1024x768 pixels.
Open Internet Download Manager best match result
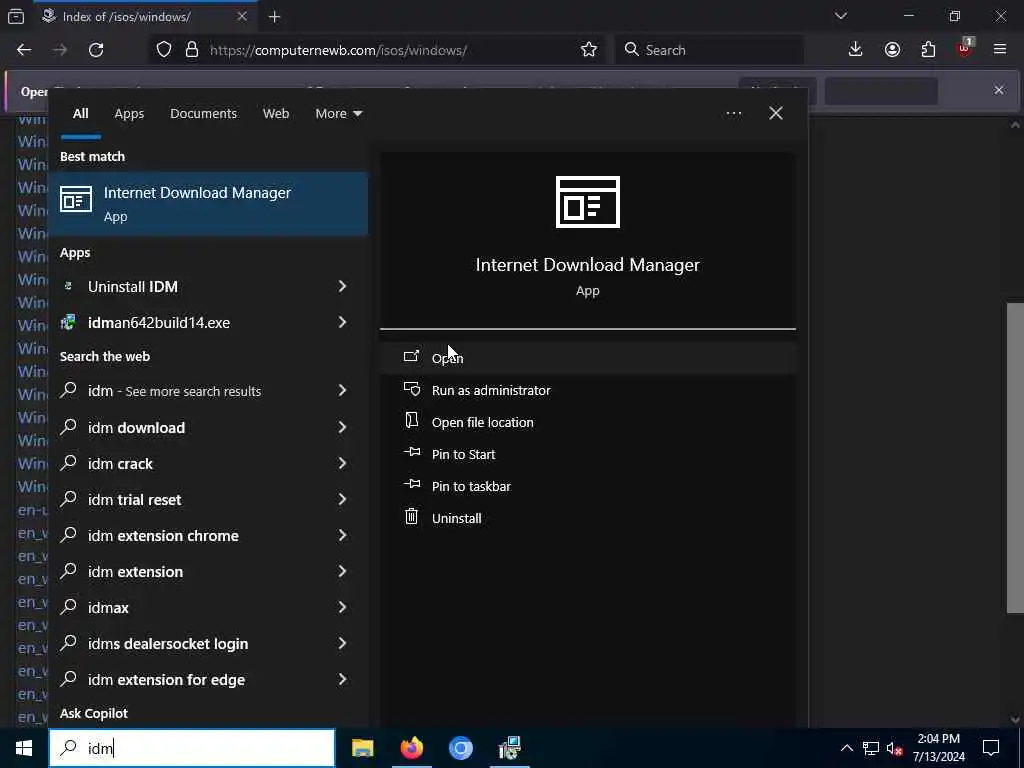coord(208,203)
